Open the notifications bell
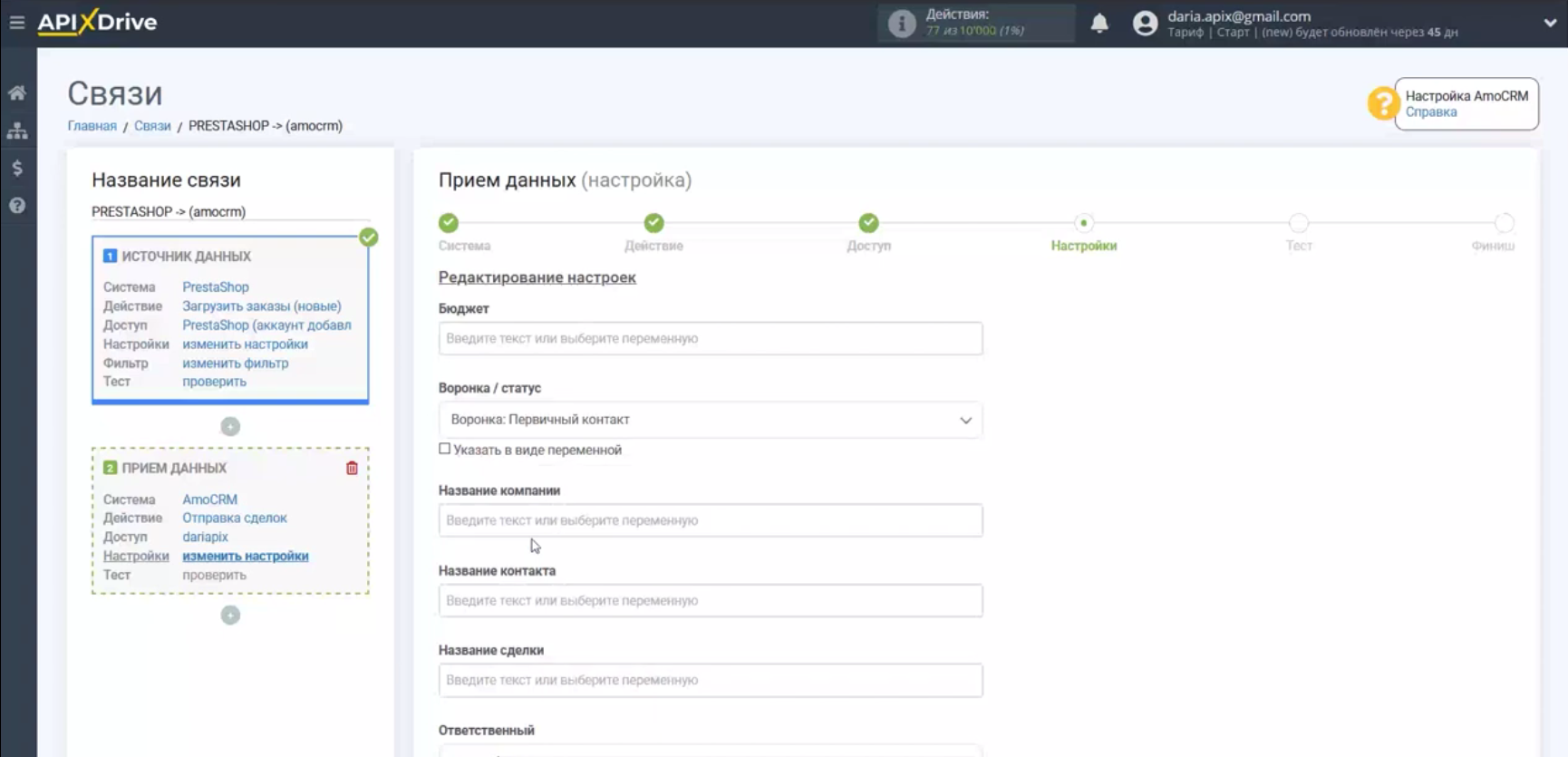Image resolution: width=1568 pixels, height=757 pixels. [x=1099, y=24]
